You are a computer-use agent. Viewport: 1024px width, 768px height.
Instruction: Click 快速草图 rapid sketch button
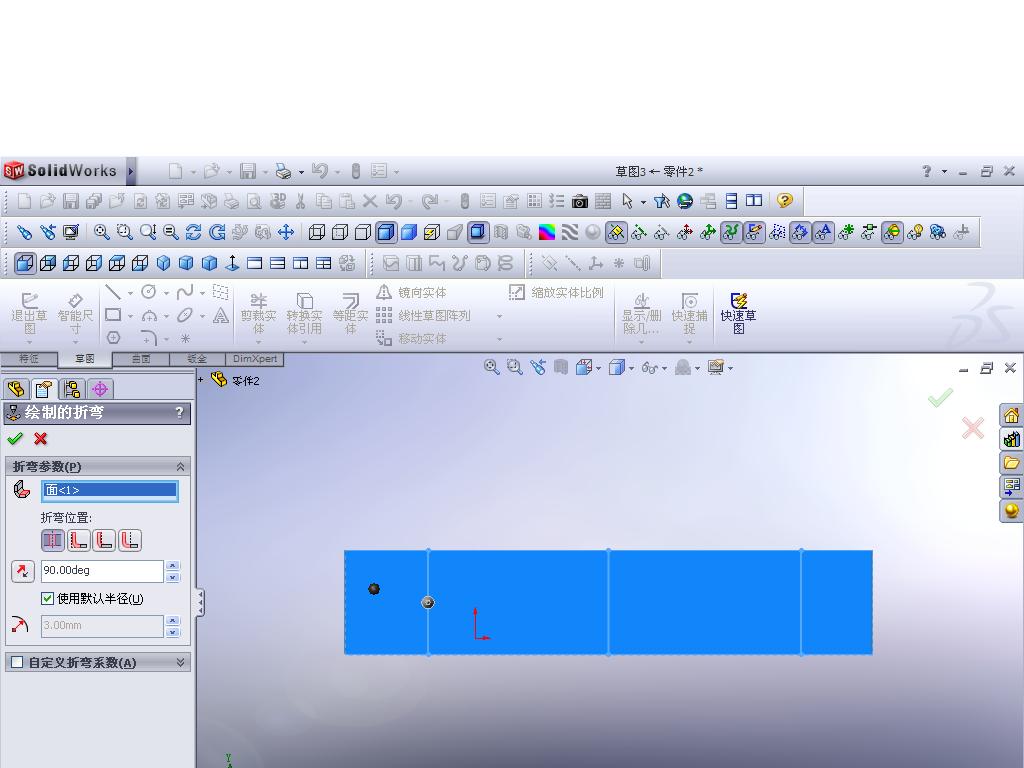pos(739,313)
